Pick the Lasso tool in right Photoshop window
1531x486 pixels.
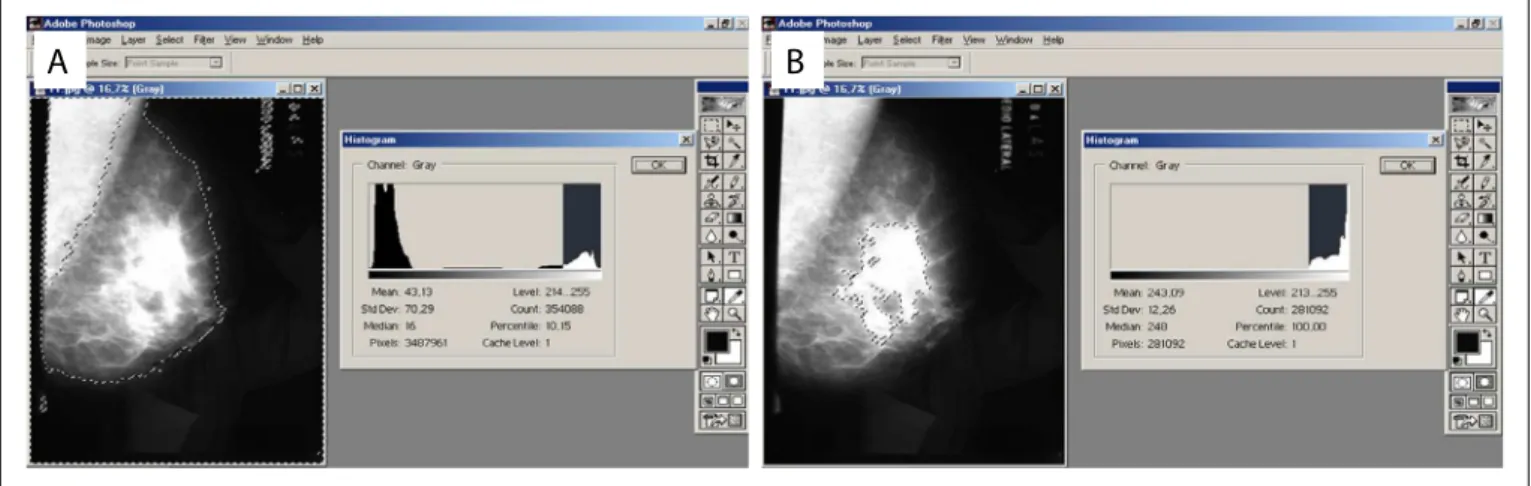click(x=1463, y=142)
